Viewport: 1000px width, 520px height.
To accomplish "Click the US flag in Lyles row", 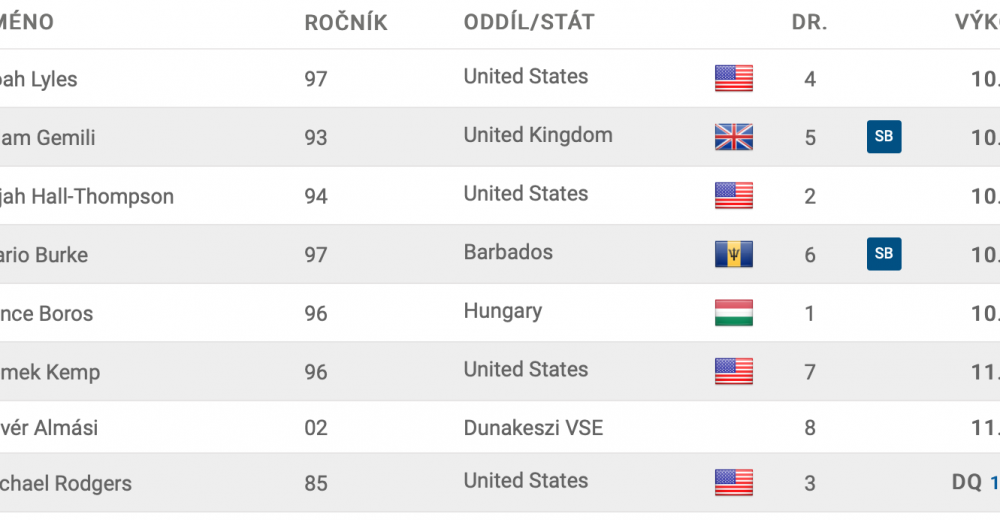I will (x=733, y=78).
